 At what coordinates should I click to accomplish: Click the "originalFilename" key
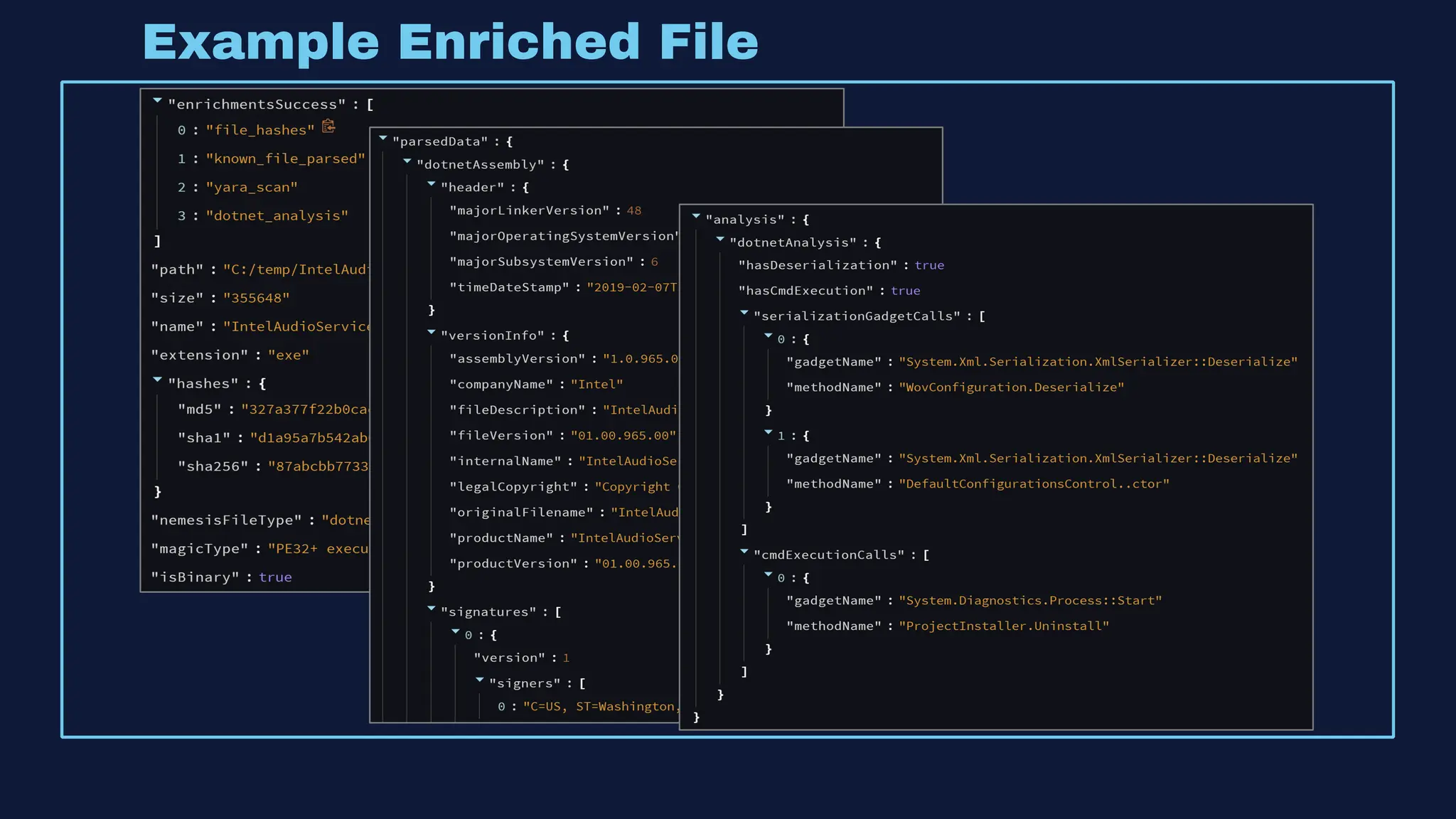[x=521, y=512]
